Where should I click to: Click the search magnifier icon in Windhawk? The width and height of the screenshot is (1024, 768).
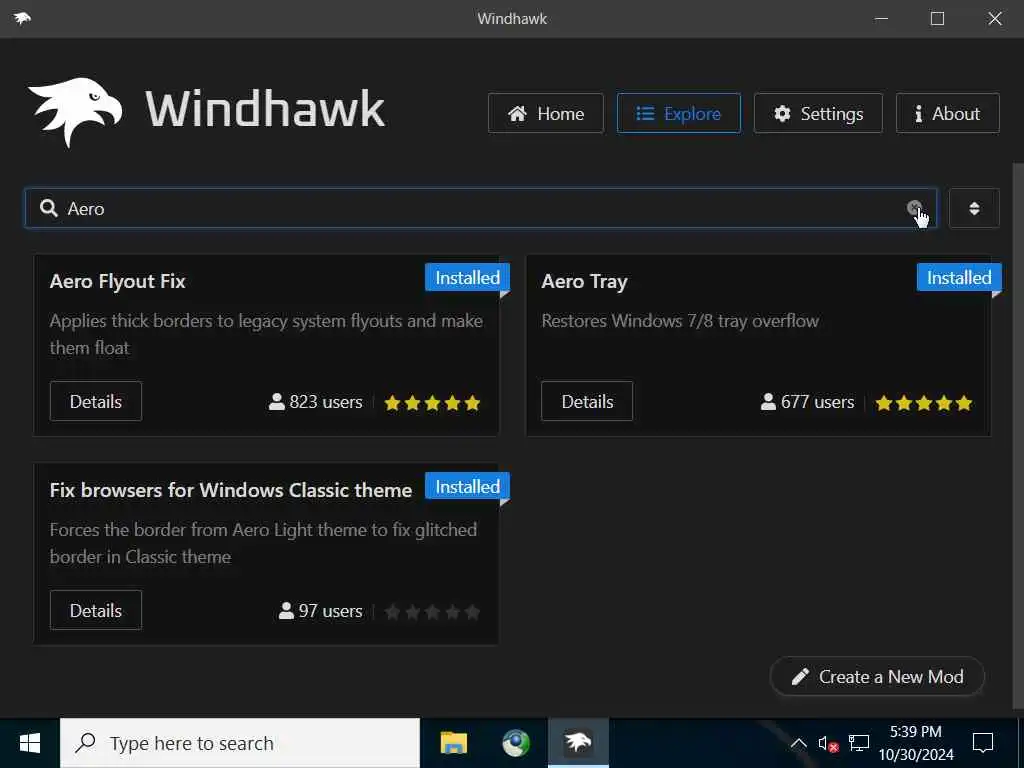point(48,208)
